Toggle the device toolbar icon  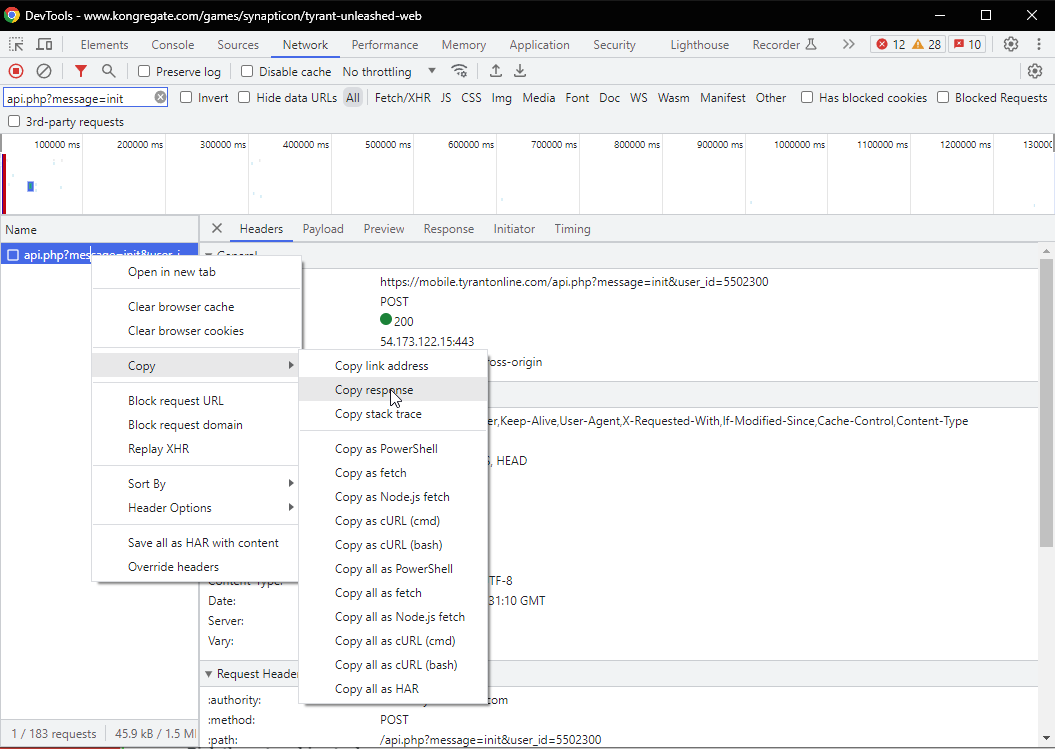pos(44,45)
